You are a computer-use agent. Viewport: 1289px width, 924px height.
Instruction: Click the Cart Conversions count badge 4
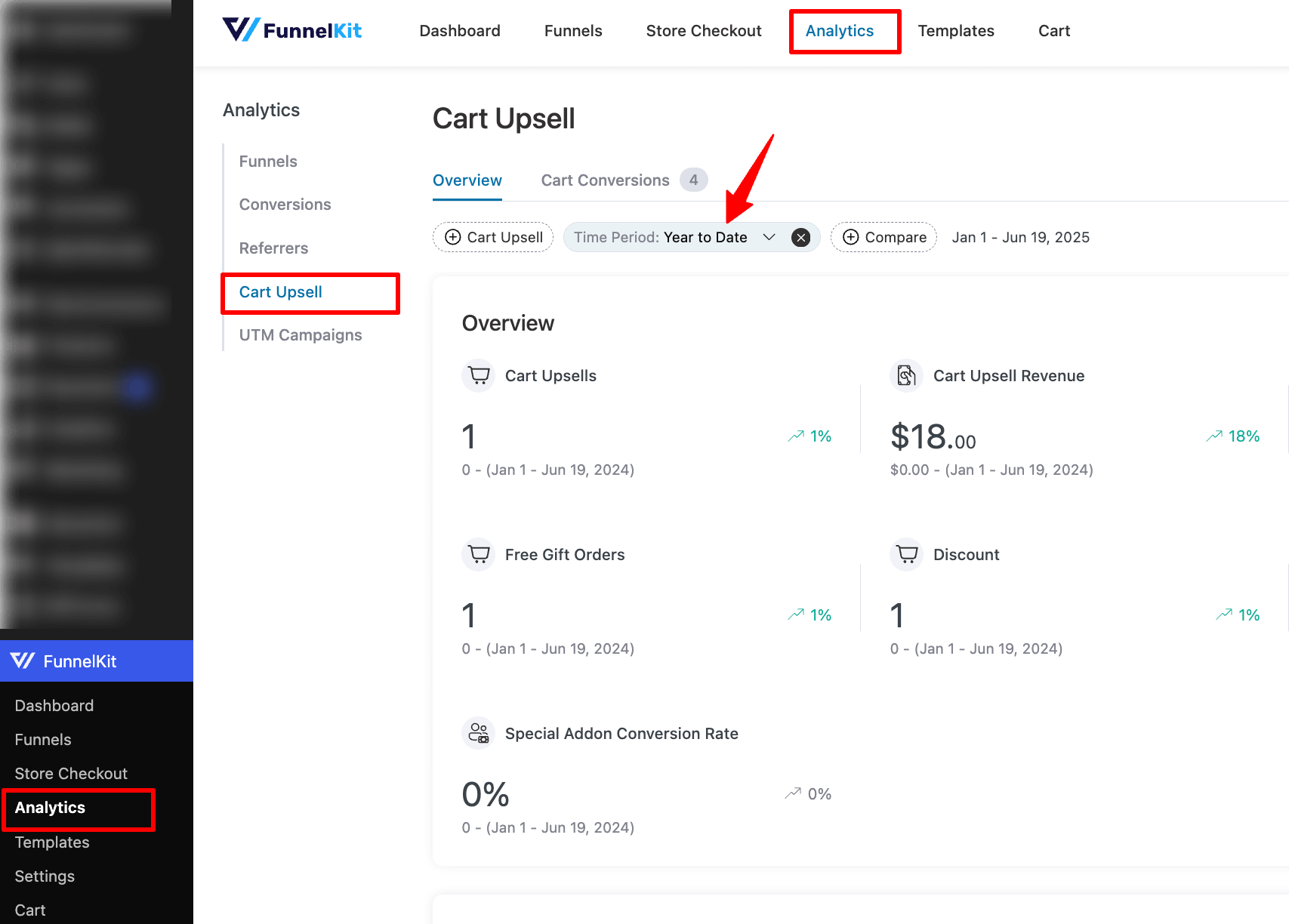point(693,180)
